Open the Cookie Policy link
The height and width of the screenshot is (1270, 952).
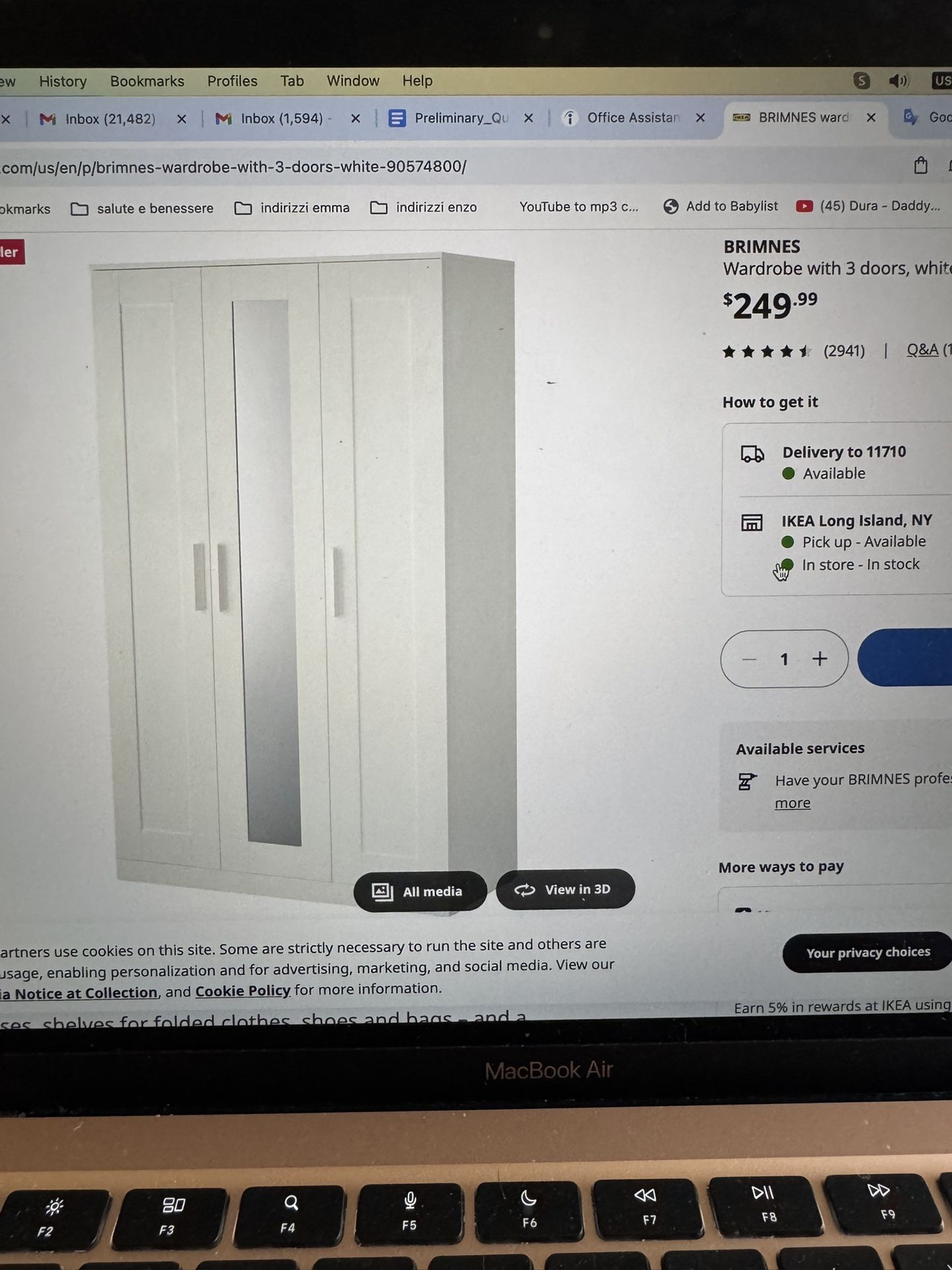(243, 991)
